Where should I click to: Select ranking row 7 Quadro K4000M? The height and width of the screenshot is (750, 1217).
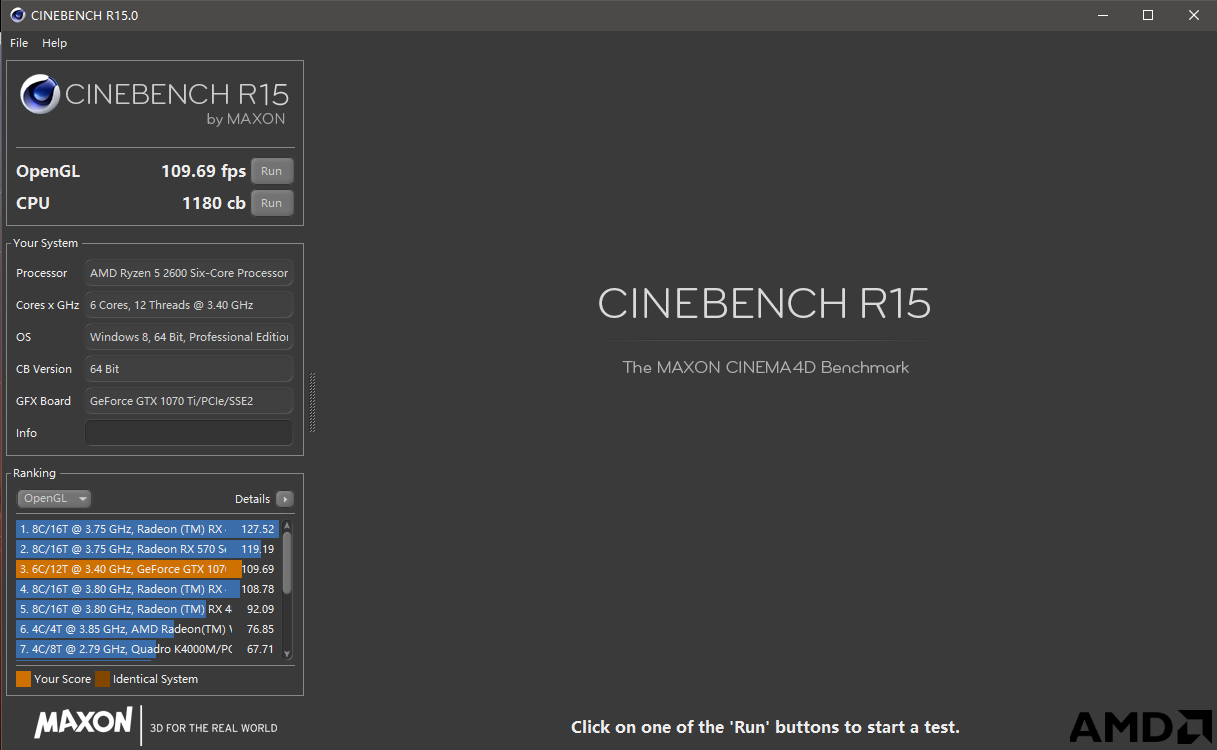[x=147, y=649]
